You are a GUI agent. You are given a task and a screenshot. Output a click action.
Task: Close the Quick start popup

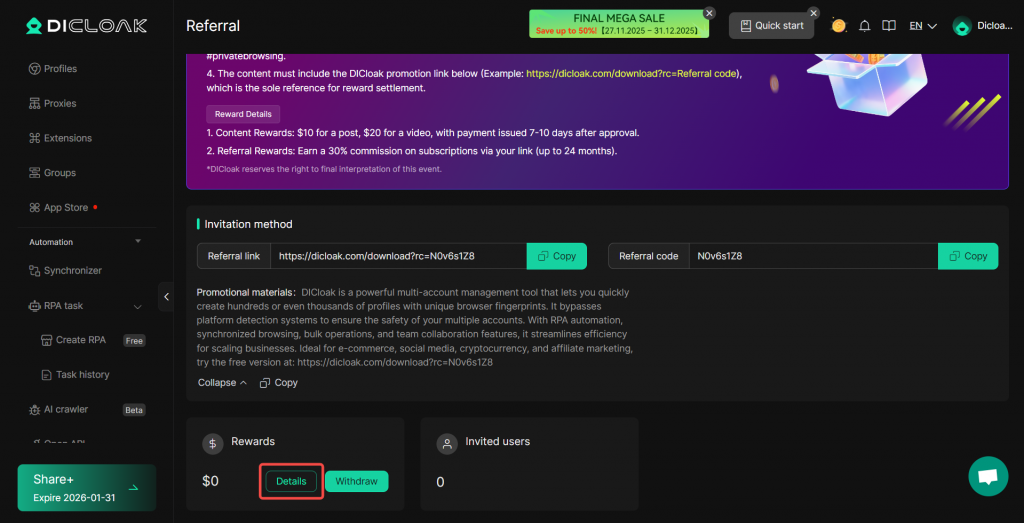813,13
